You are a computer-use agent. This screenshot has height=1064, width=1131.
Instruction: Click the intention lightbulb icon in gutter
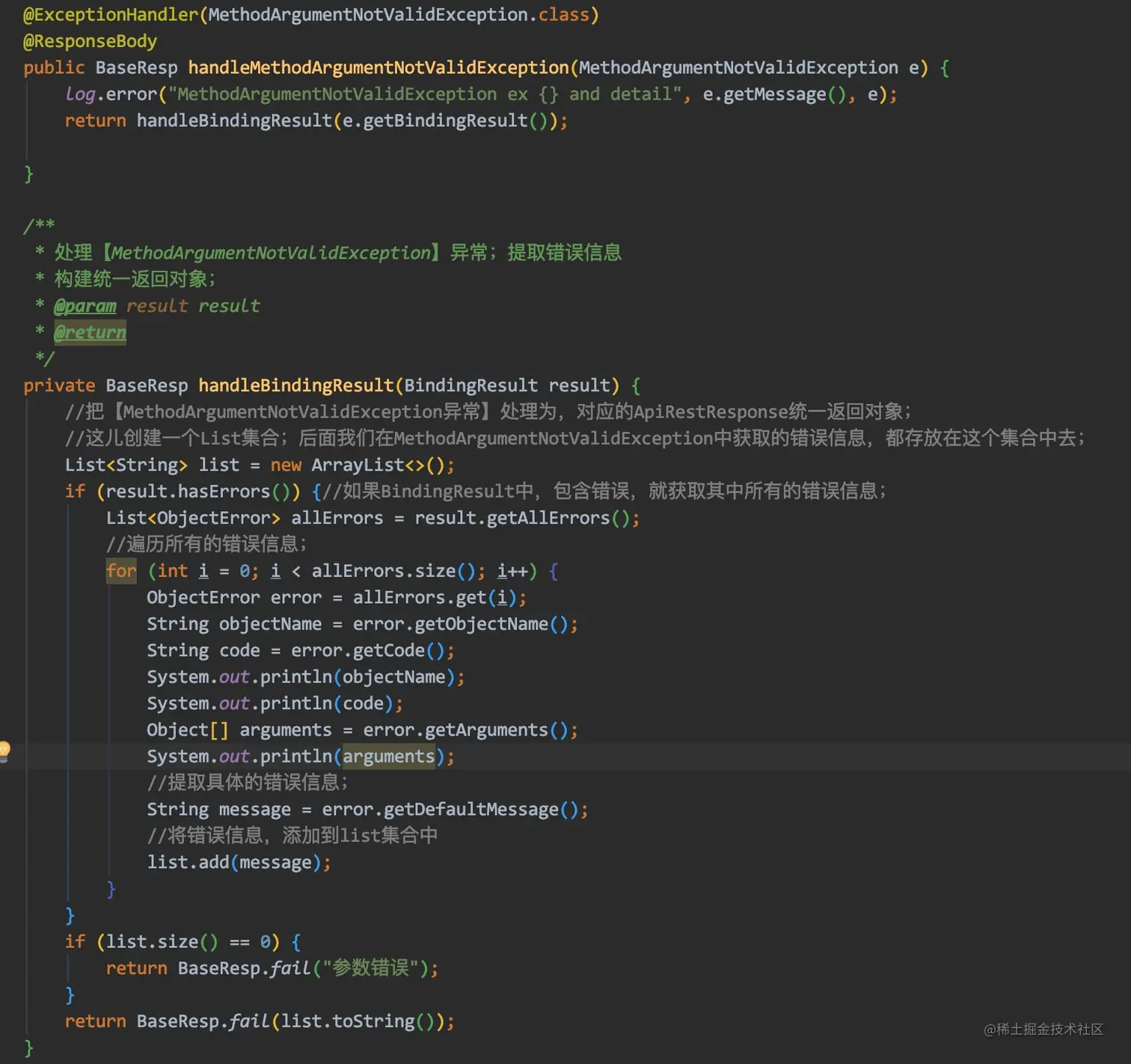tap(4, 750)
